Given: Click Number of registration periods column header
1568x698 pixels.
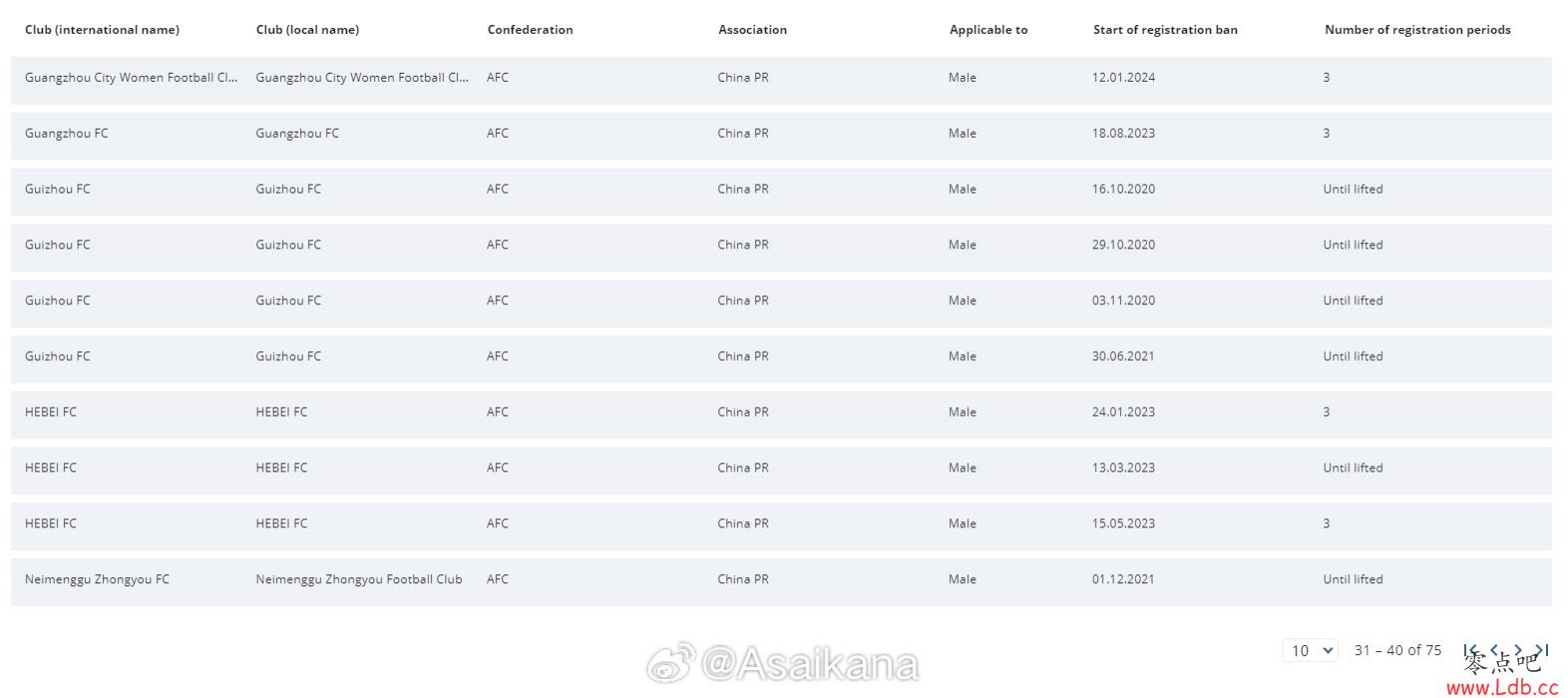Looking at the screenshot, I should (x=1417, y=30).
